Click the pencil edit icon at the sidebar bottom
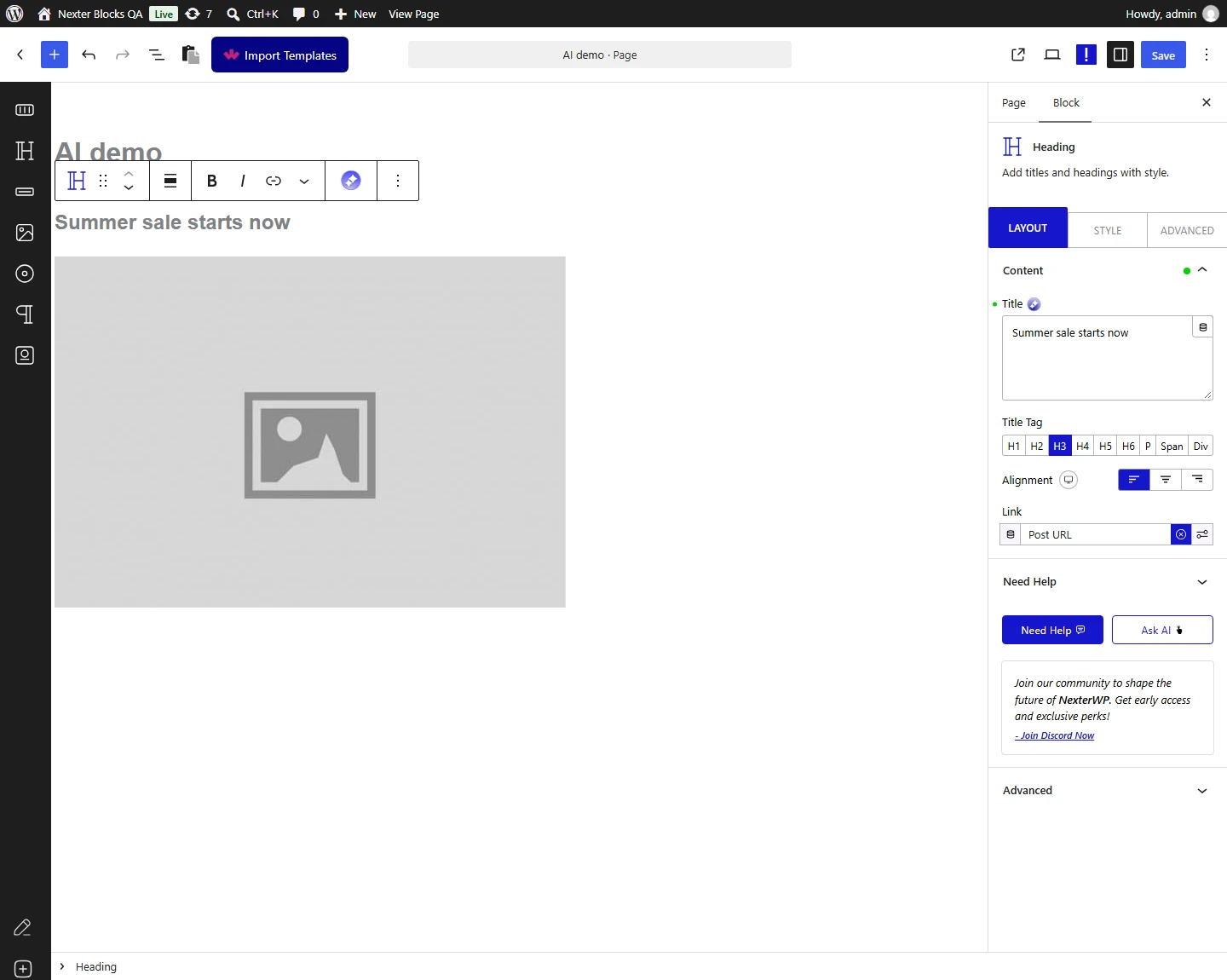Screen dimensions: 1227x980 [23, 928]
